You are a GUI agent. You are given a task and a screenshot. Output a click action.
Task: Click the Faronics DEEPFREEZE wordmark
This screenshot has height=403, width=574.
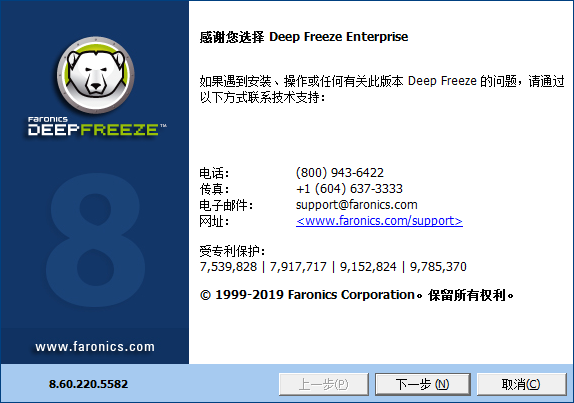[97, 126]
